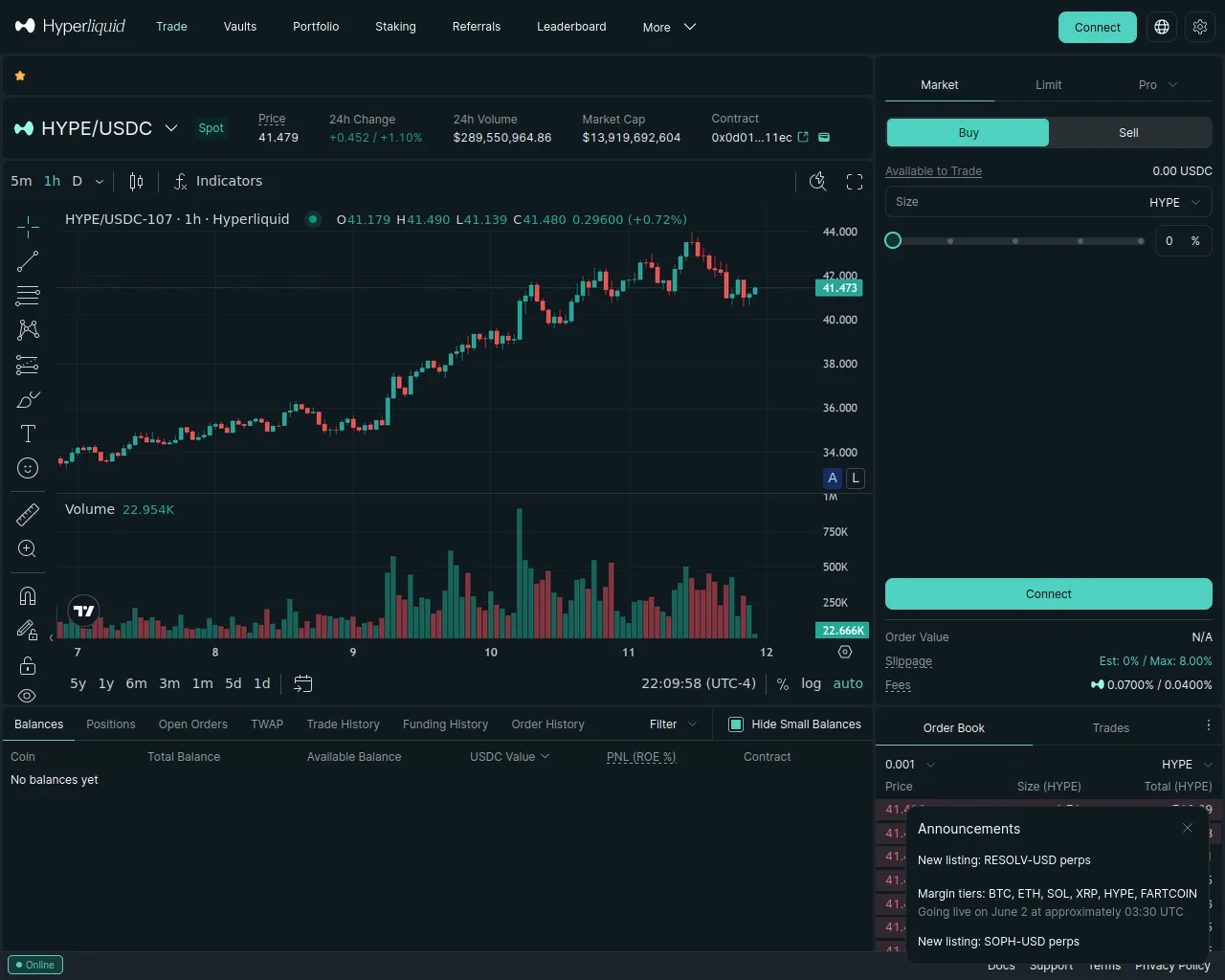Switch to the Limit order tab

[1048, 85]
